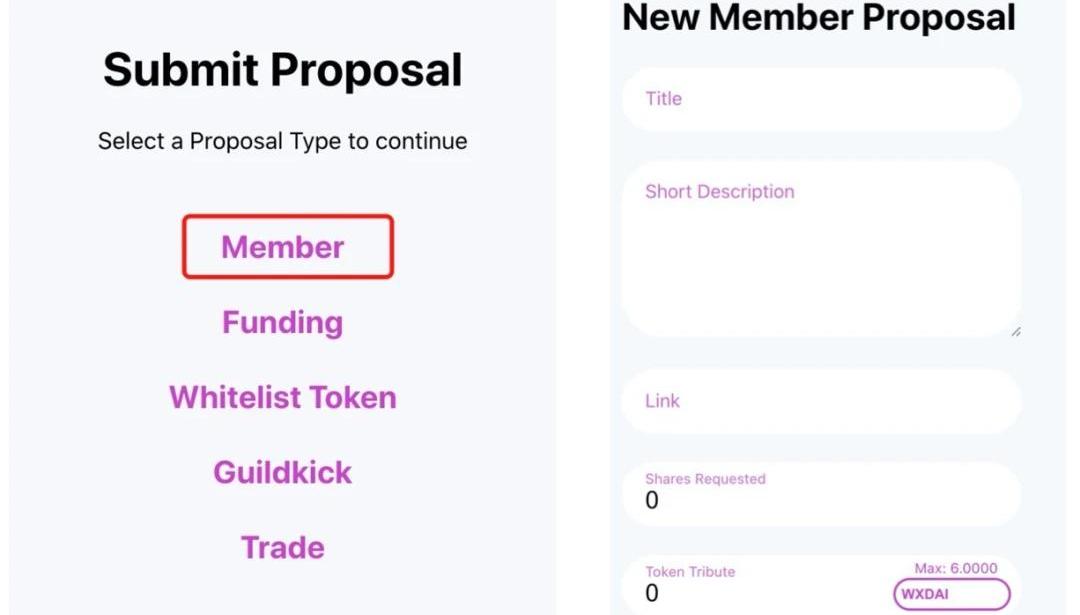Focus the Short Description text area

pyautogui.click(x=820, y=250)
